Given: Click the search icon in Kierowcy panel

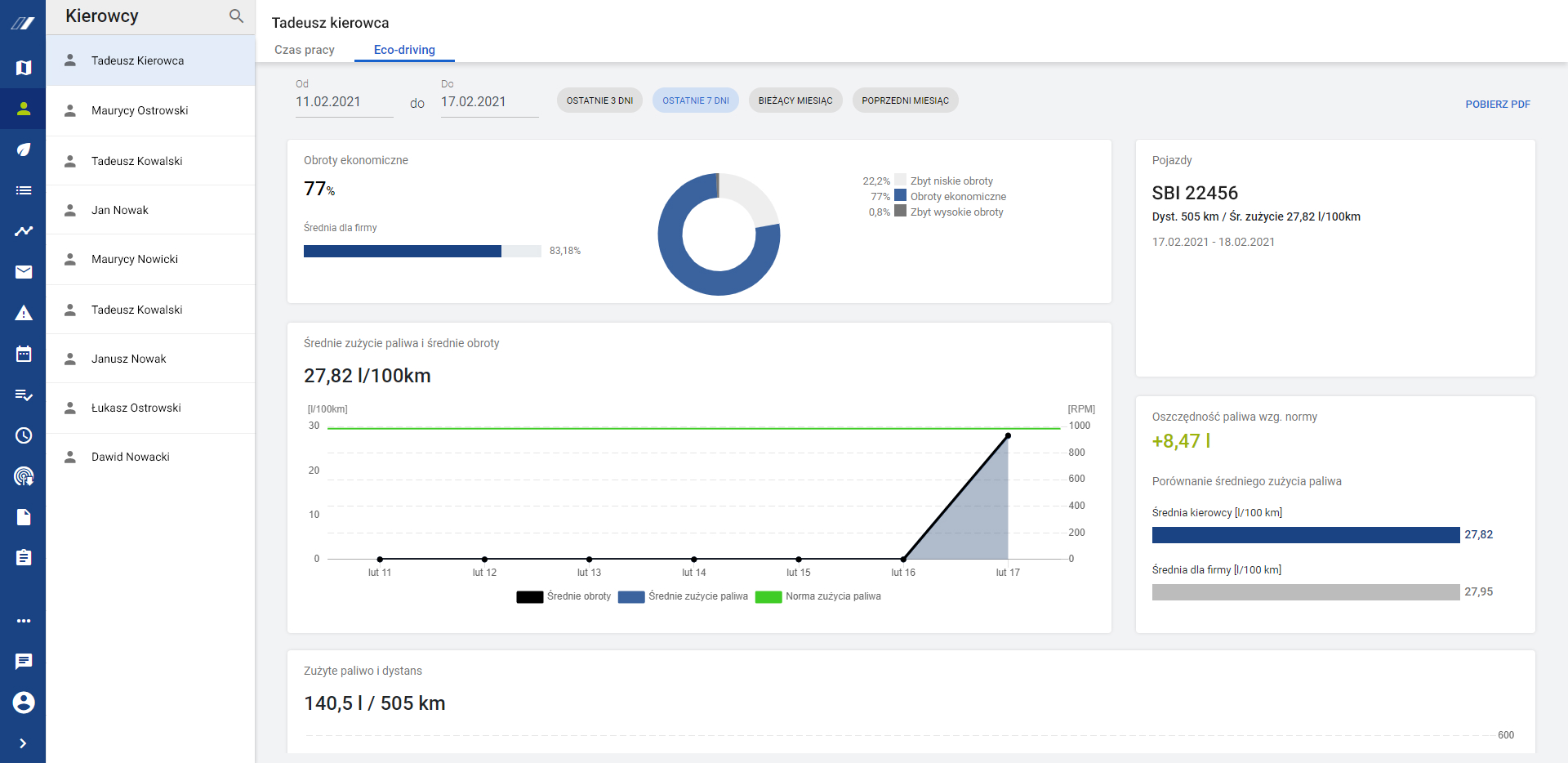Looking at the screenshot, I should pyautogui.click(x=236, y=16).
